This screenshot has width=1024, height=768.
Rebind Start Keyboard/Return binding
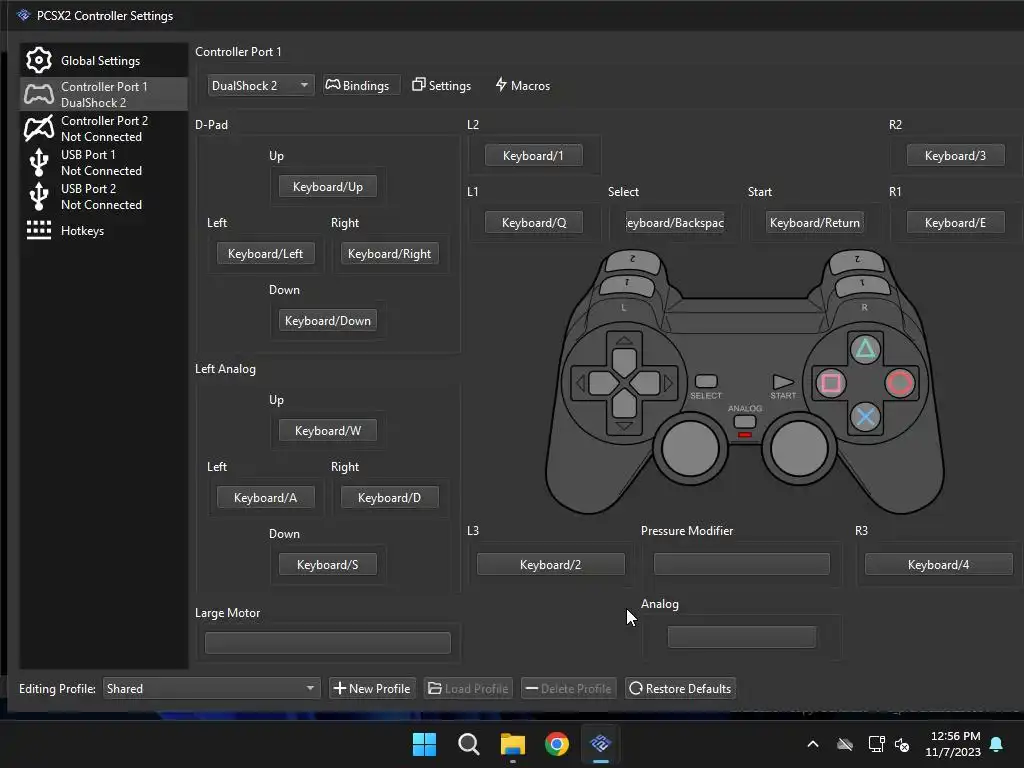[814, 223]
